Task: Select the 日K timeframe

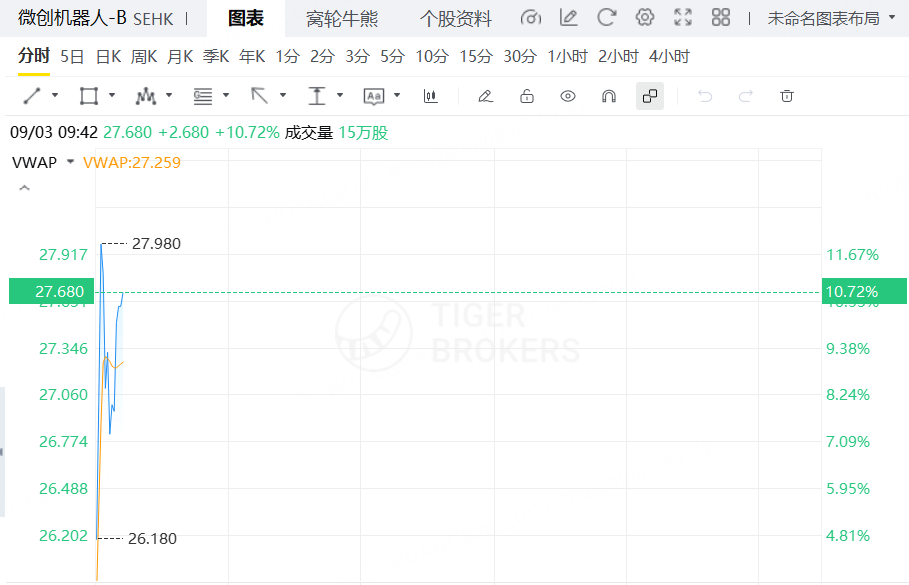Action: [108, 56]
